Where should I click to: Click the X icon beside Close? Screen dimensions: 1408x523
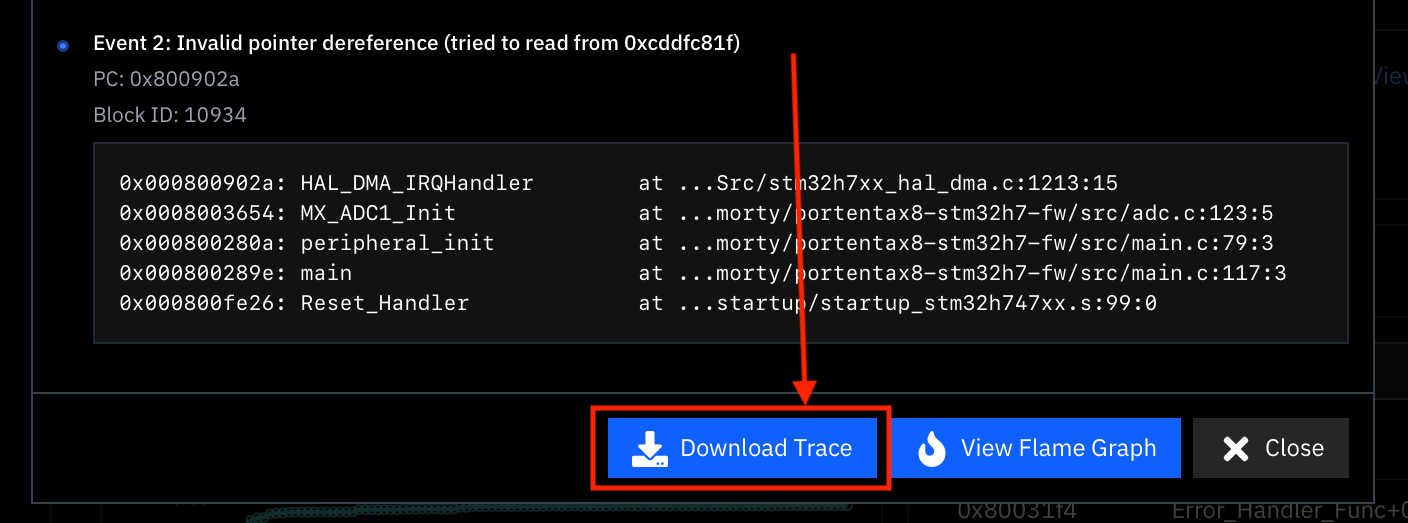pos(1236,449)
